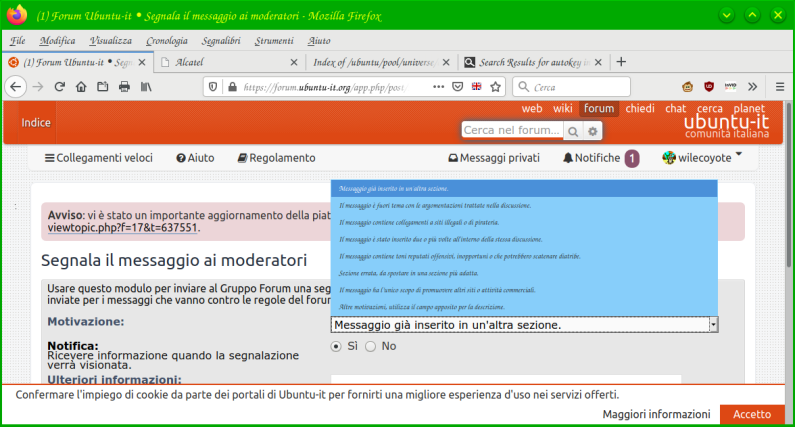Open advanced search via the gear icon

pos(592,131)
